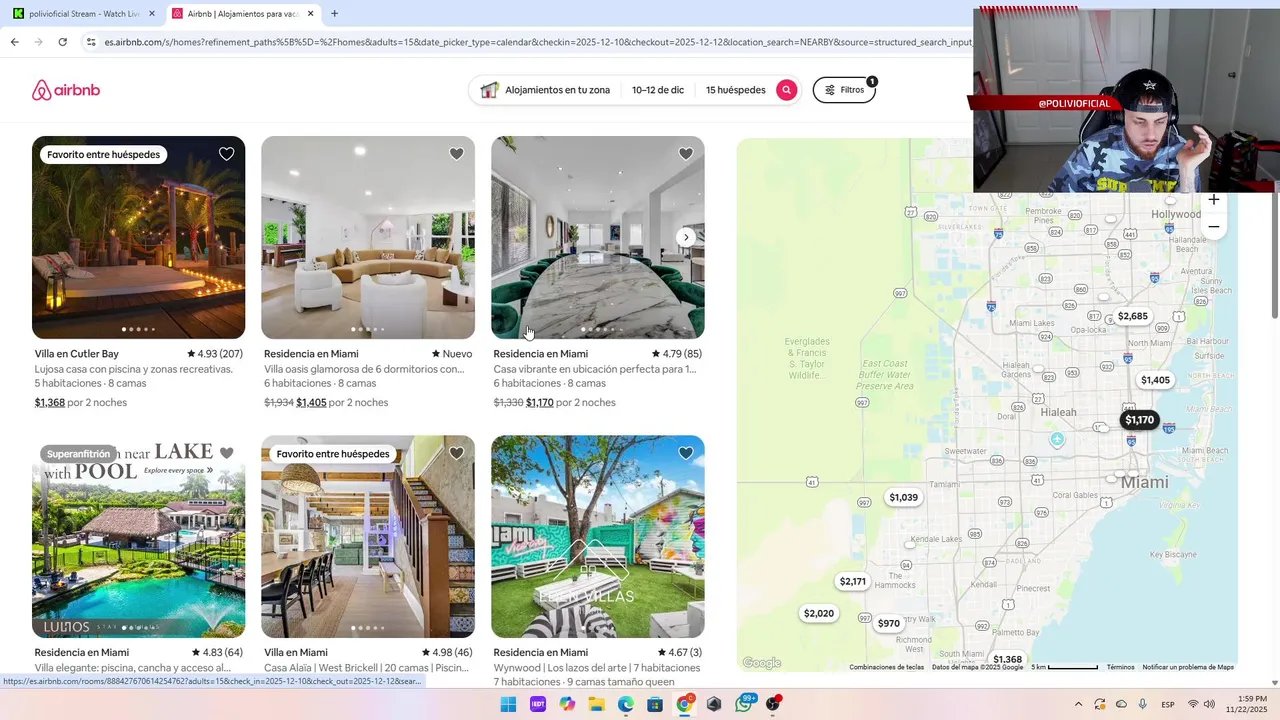This screenshot has height=720, width=1280.
Task: Click the Google logo on map
Action: [x=762, y=663]
